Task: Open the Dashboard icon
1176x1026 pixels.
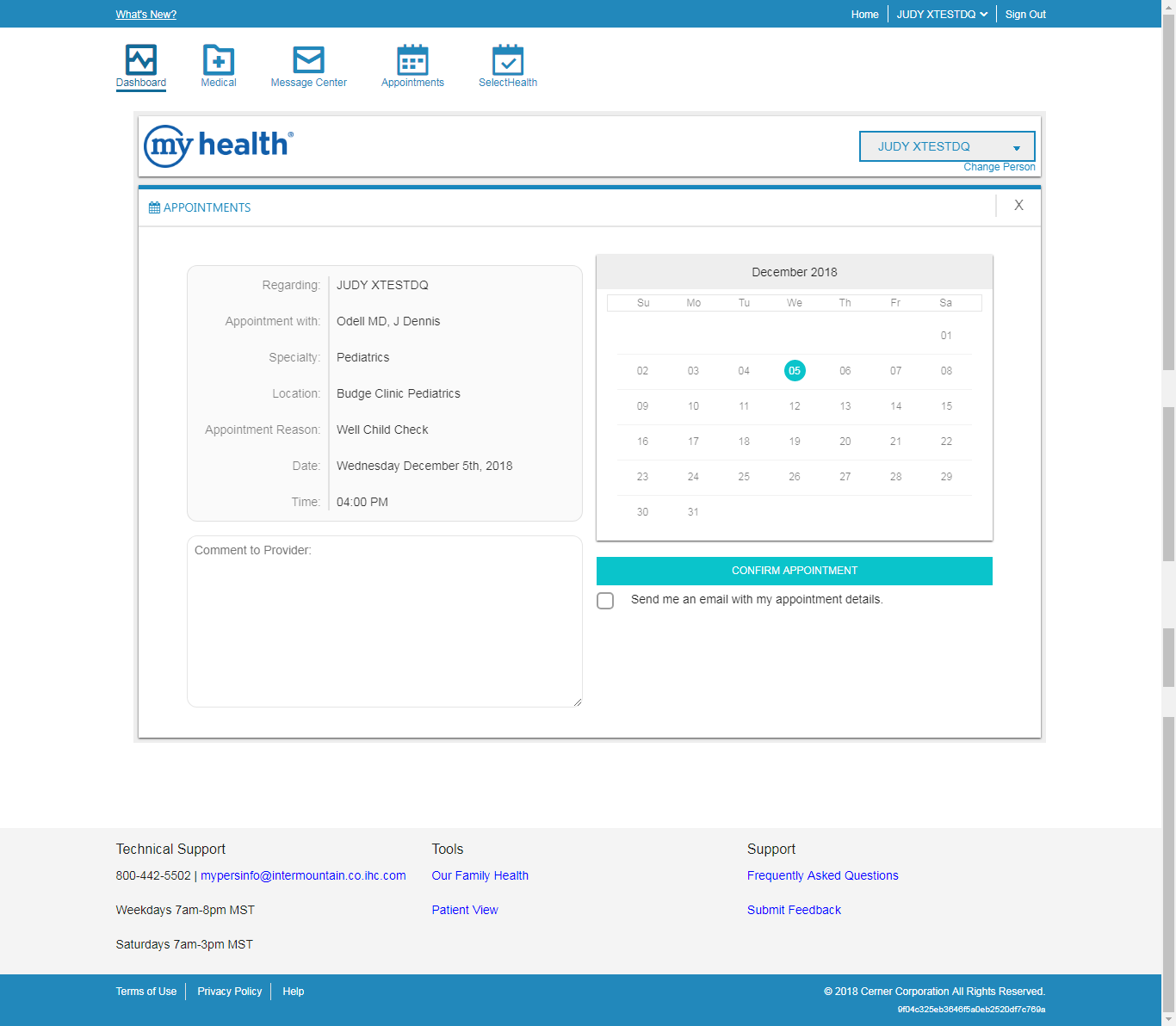Action: 141,61
